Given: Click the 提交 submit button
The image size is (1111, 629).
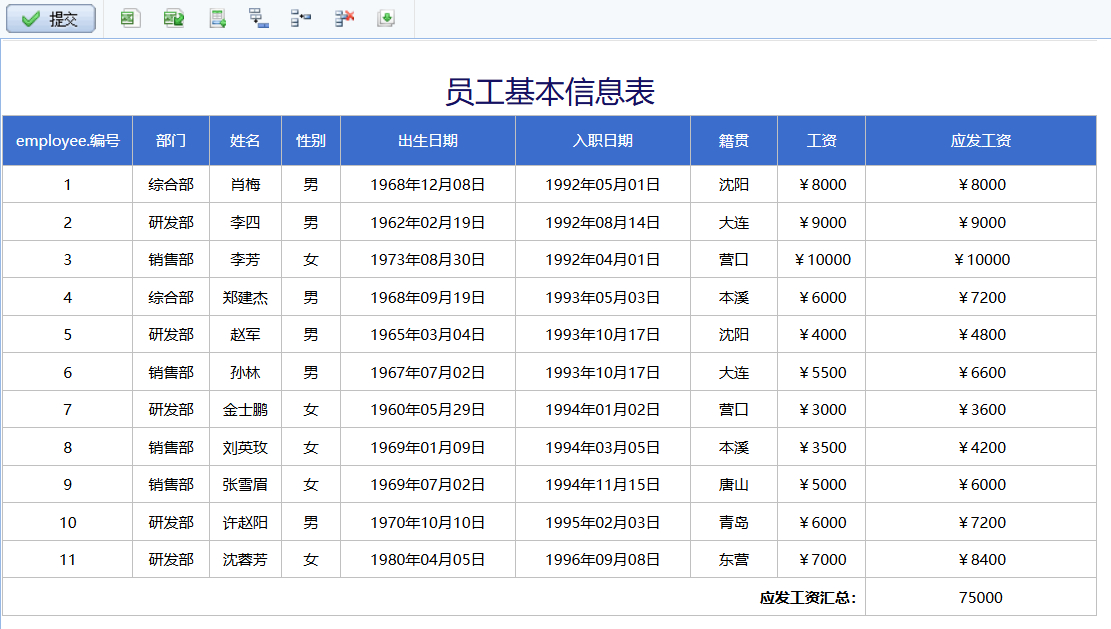Looking at the screenshot, I should pyautogui.click(x=51, y=19).
